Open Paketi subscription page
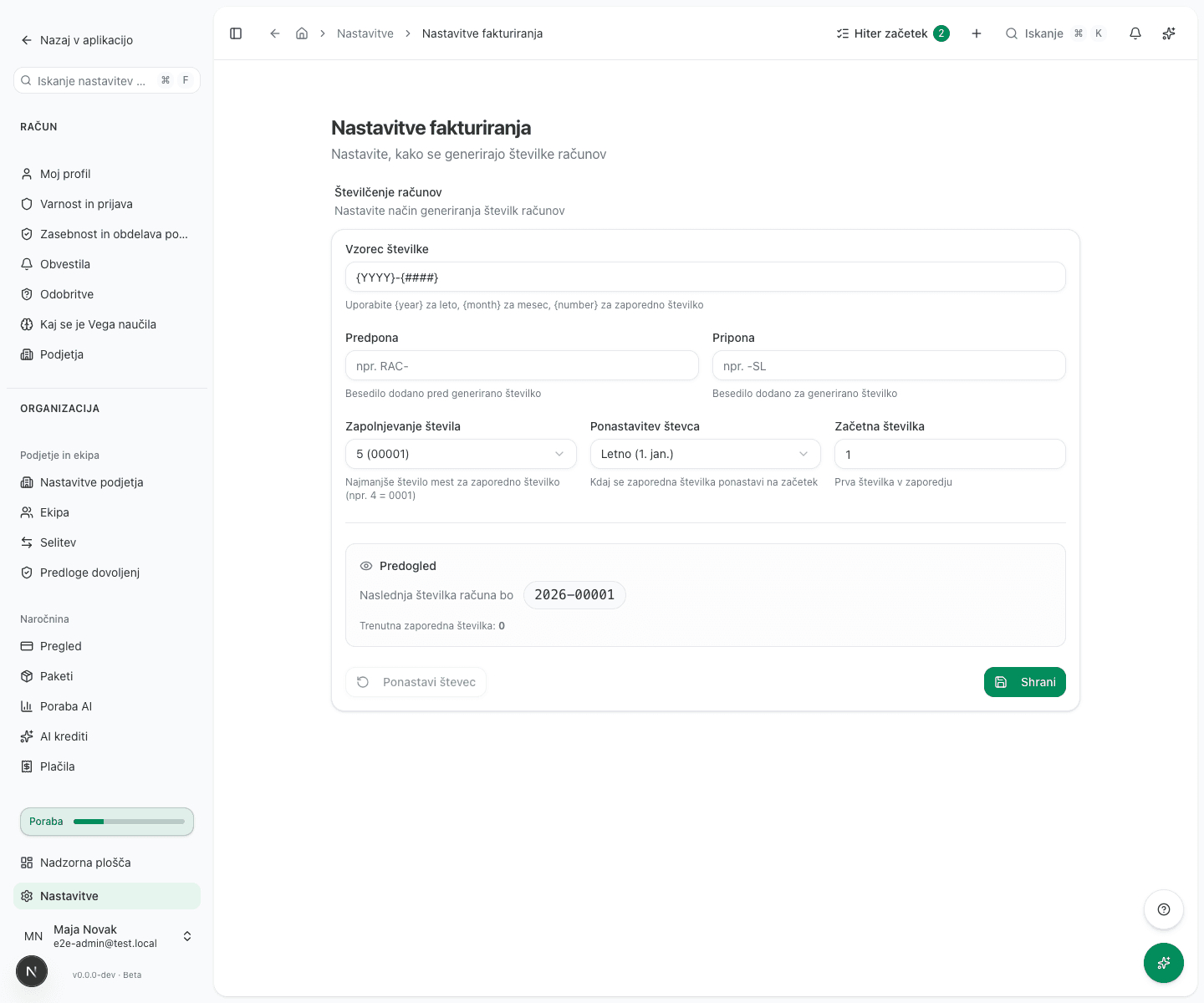The height and width of the screenshot is (1003, 1204). 107,676
